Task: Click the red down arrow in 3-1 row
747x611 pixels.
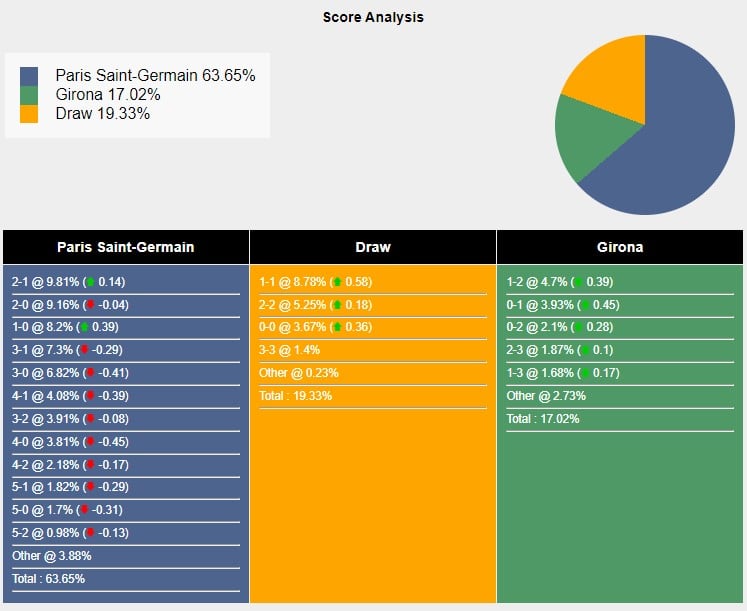Action: (x=84, y=350)
